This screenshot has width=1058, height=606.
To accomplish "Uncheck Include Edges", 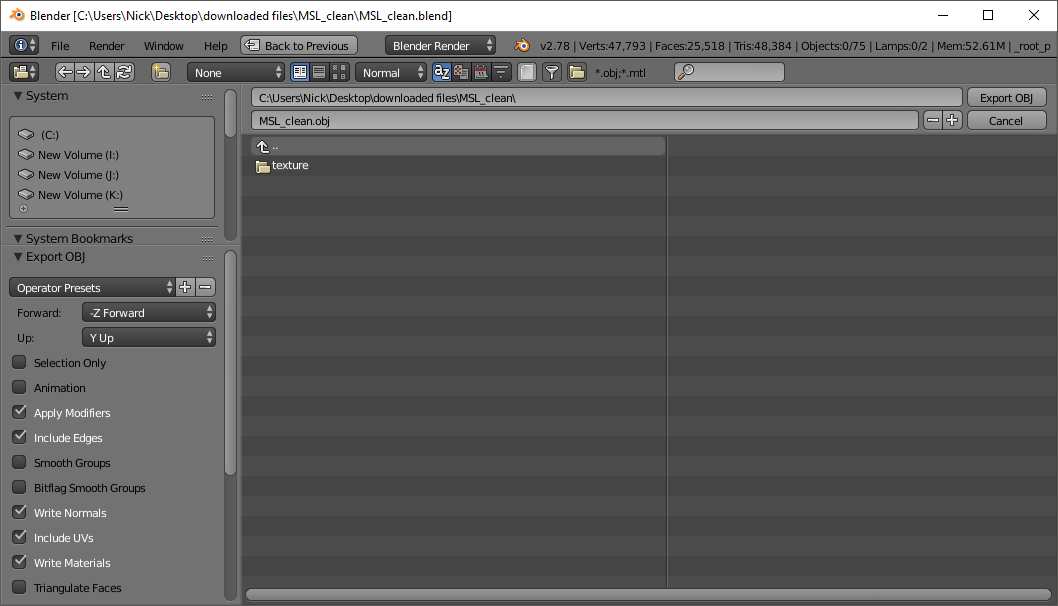I will coord(20,437).
